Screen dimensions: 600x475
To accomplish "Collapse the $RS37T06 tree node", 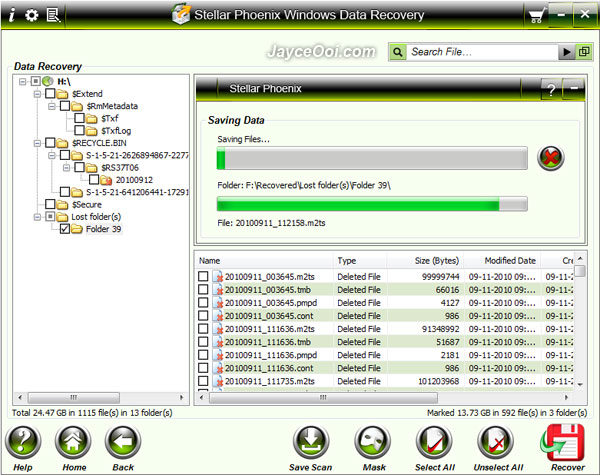I will 66,168.
